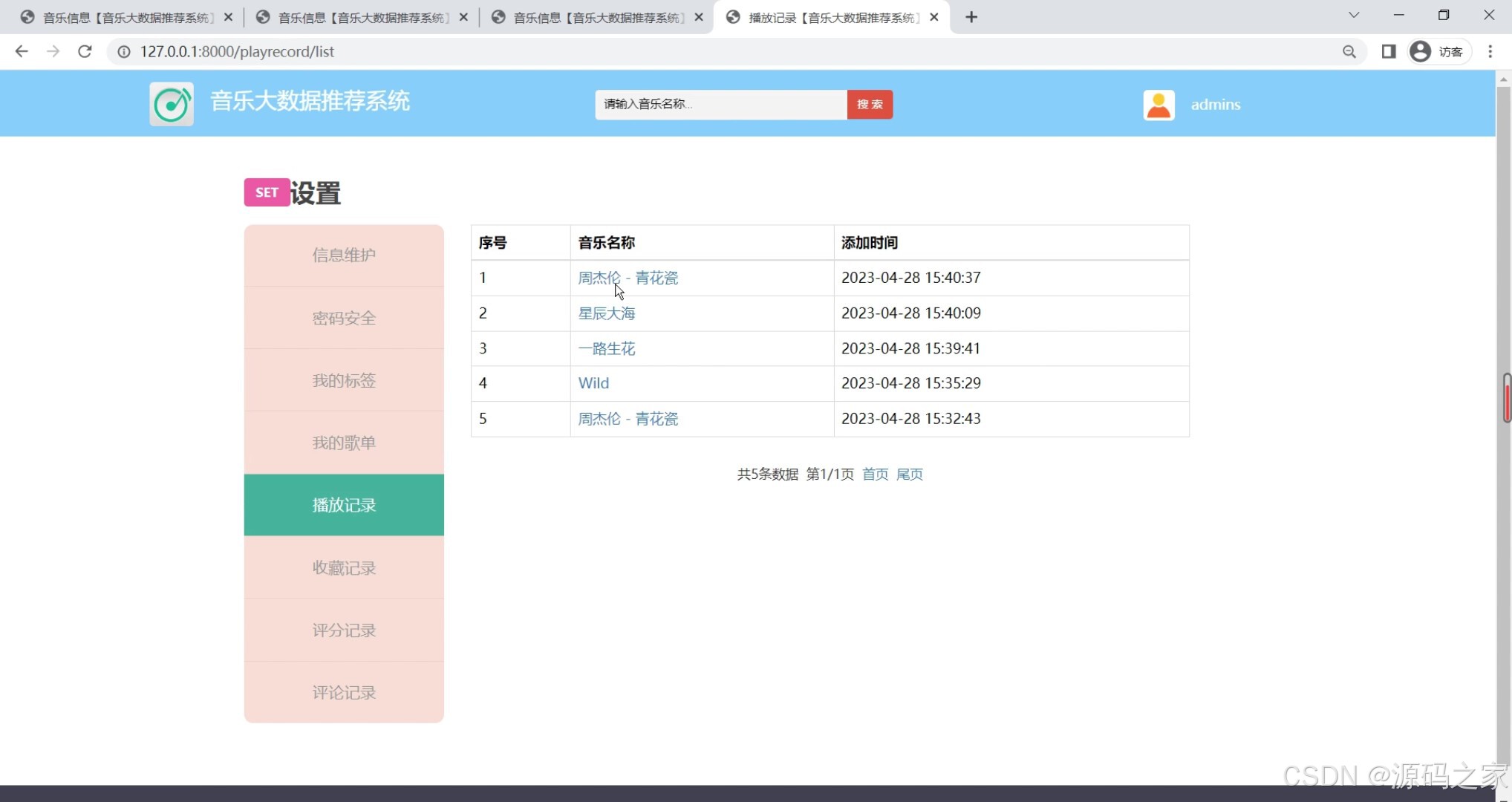Click the browser zoom magnifier icon
This screenshot has height=802, width=1512.
pyautogui.click(x=1349, y=51)
